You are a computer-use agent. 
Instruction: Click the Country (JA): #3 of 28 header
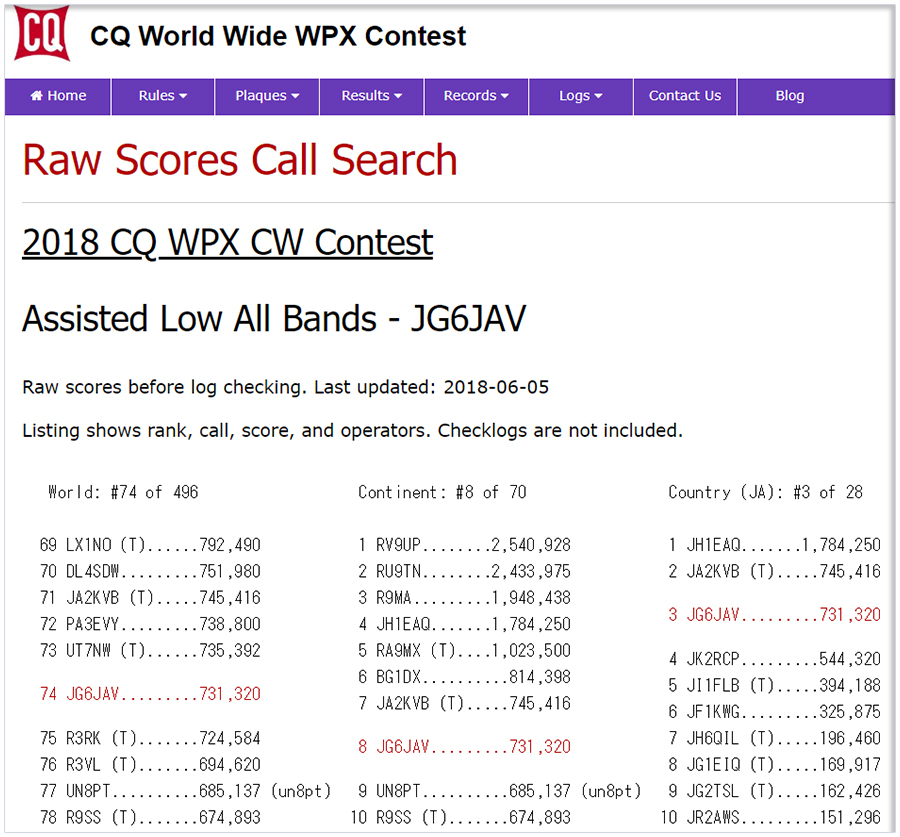(x=765, y=492)
